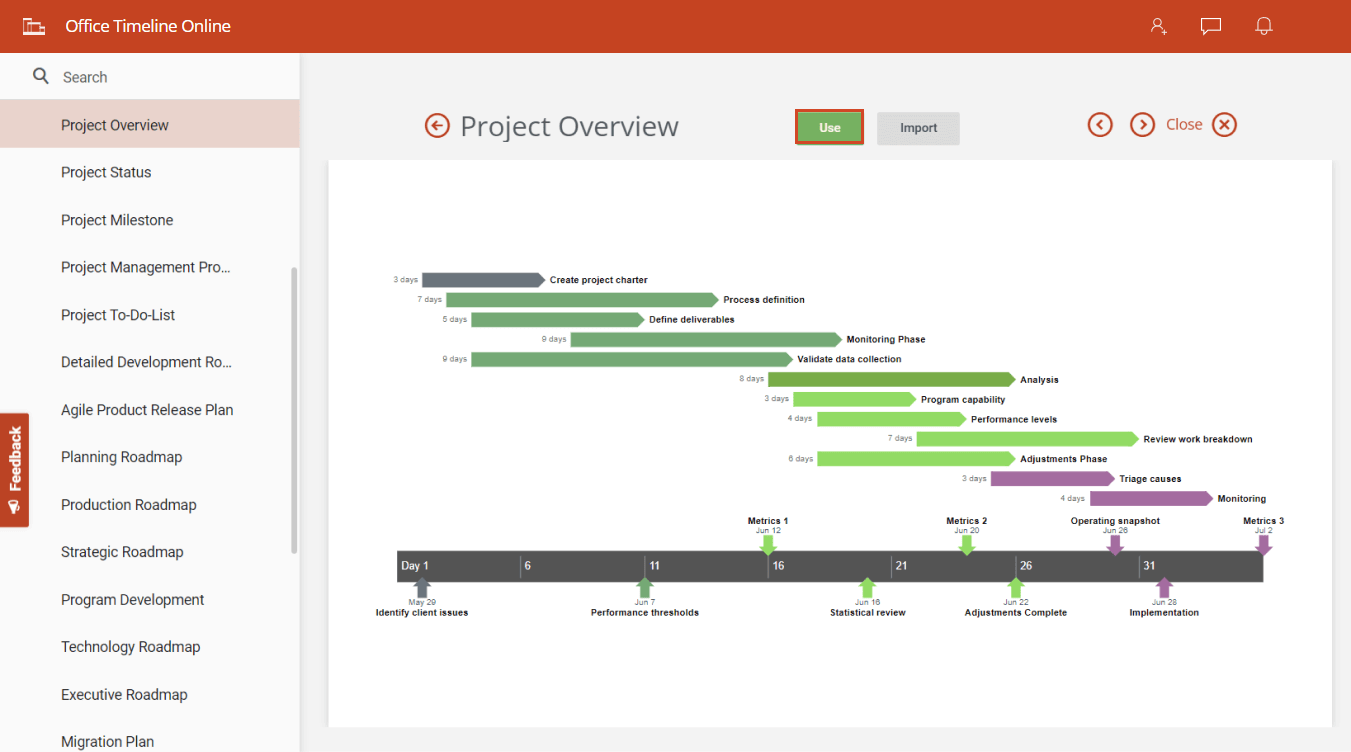Click the search magnifier icon
Viewport: 1351px width, 752px height.
tap(40, 76)
